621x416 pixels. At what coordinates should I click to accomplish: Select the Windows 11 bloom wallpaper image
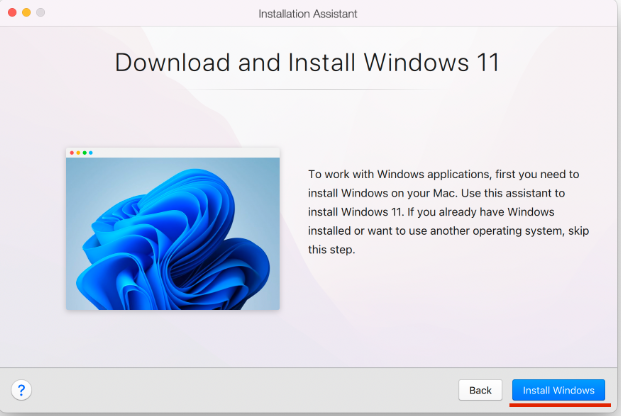(x=173, y=233)
